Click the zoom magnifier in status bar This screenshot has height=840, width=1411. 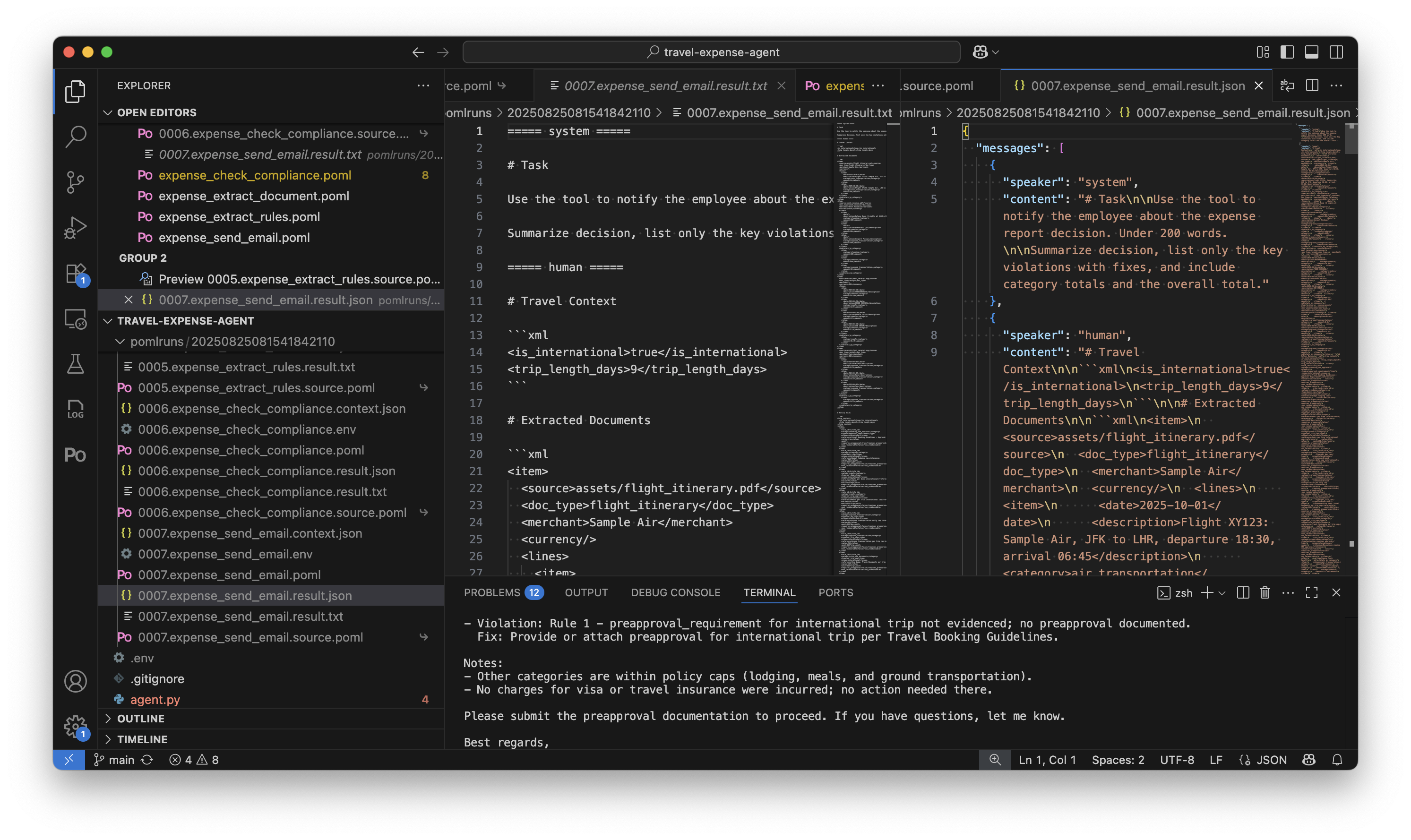(x=994, y=760)
